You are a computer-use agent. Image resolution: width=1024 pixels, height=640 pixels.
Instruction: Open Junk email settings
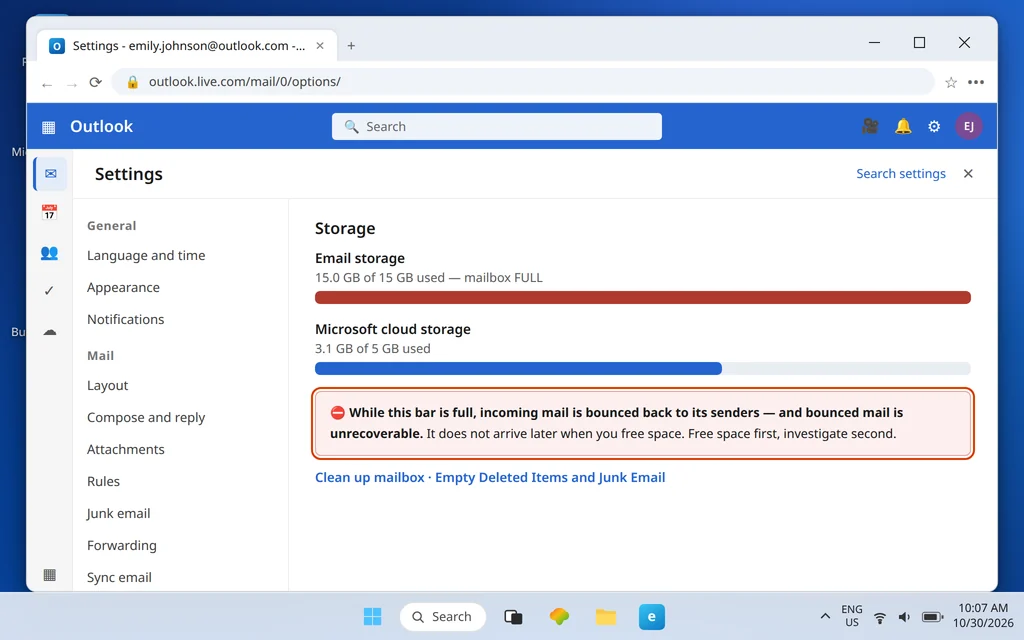click(119, 513)
